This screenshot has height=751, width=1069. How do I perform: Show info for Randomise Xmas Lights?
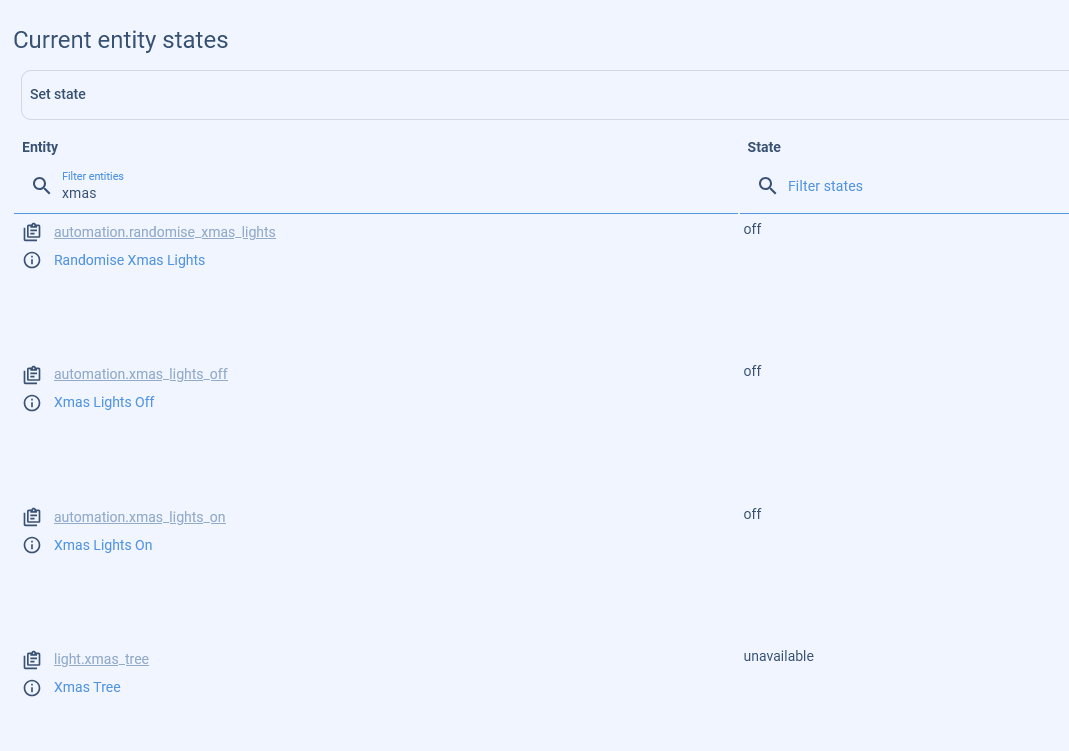point(32,260)
